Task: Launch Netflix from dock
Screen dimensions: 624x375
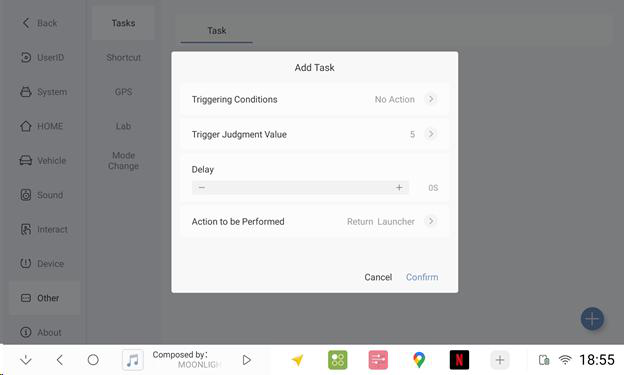Action: pos(459,360)
